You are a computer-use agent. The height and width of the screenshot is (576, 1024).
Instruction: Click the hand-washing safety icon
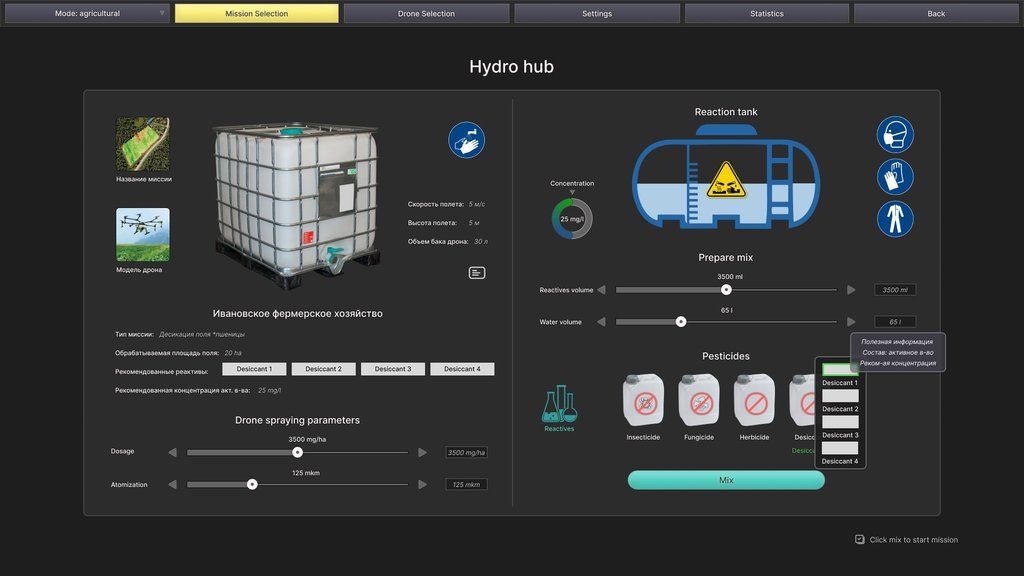point(466,140)
